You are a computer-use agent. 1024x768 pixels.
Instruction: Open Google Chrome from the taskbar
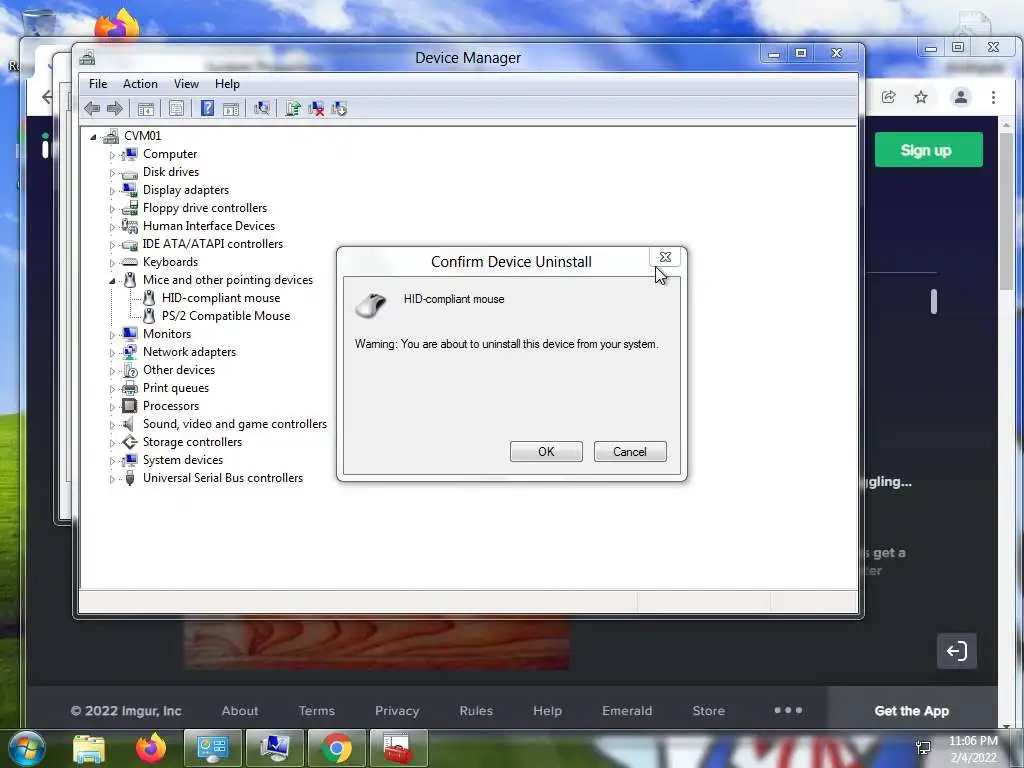click(336, 748)
